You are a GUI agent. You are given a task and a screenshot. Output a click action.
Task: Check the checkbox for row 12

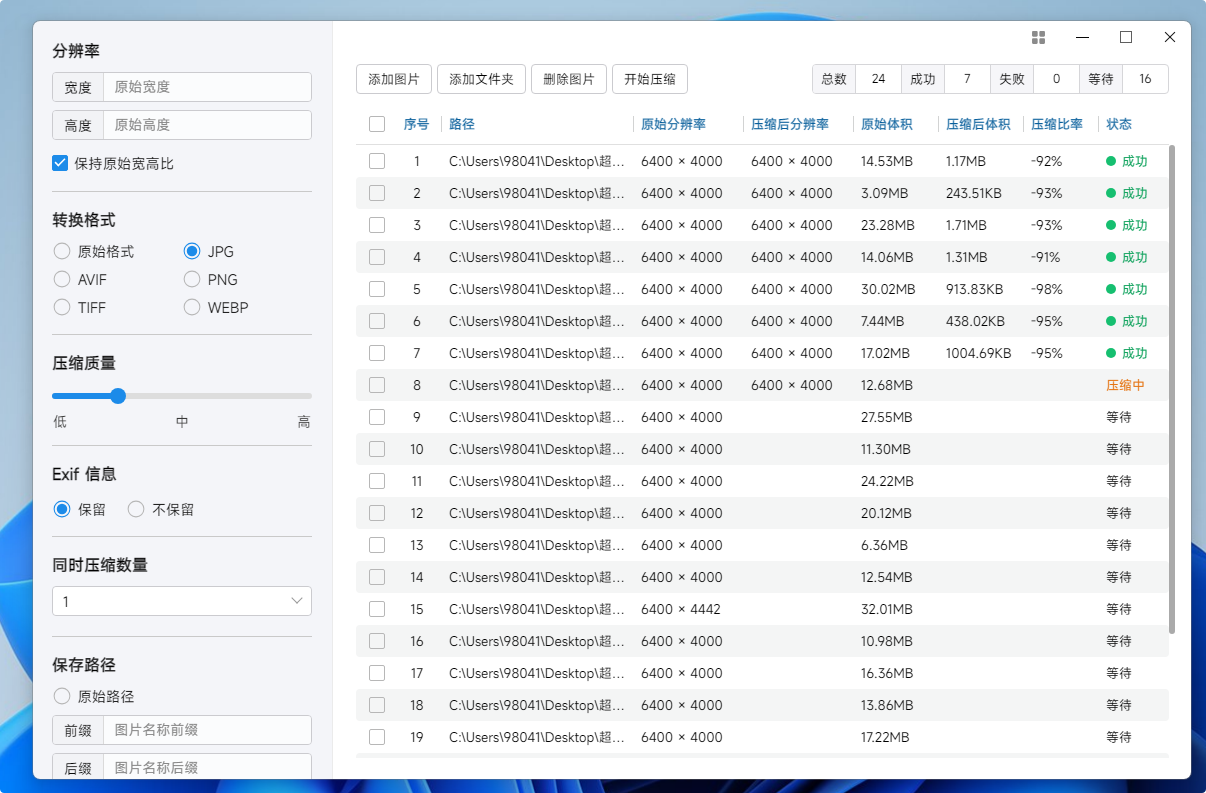pyautogui.click(x=377, y=513)
